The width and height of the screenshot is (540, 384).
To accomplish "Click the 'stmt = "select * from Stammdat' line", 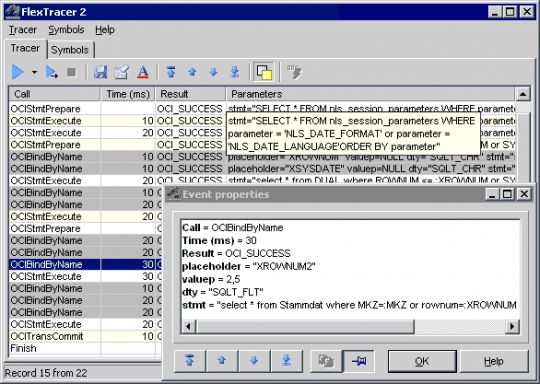I will point(349,305).
